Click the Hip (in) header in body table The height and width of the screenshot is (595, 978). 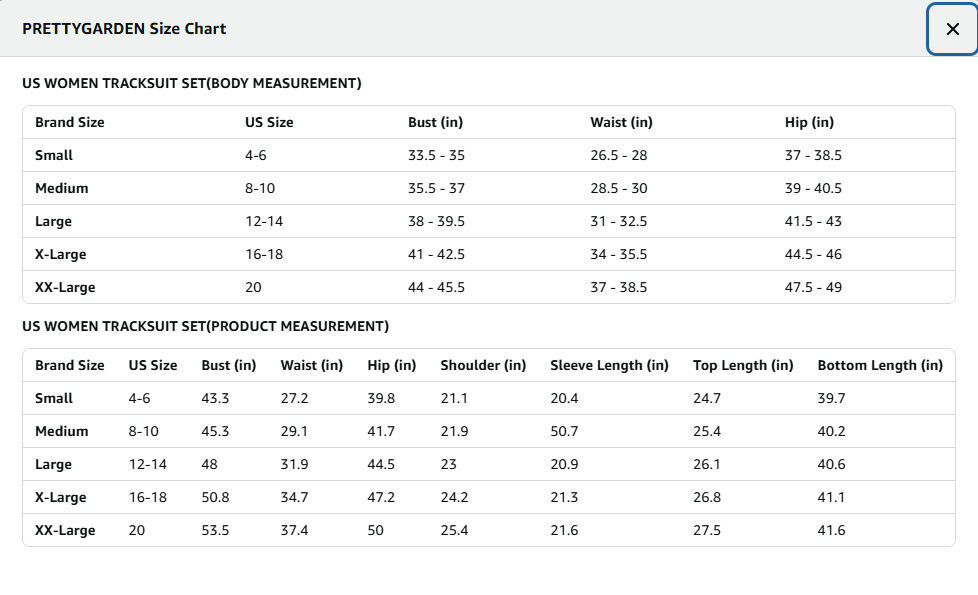point(809,122)
